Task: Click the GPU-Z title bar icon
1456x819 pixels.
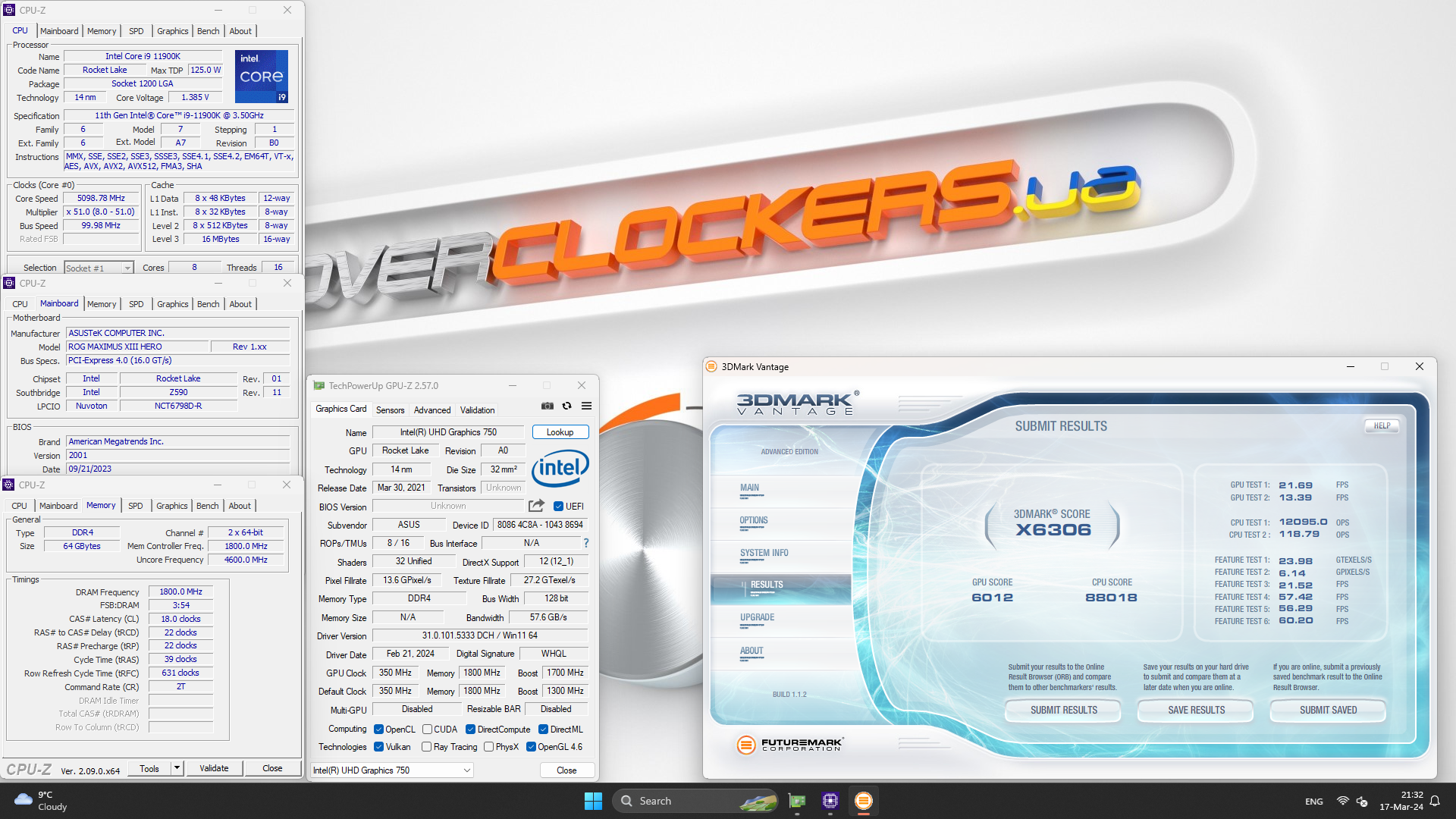Action: [319, 385]
